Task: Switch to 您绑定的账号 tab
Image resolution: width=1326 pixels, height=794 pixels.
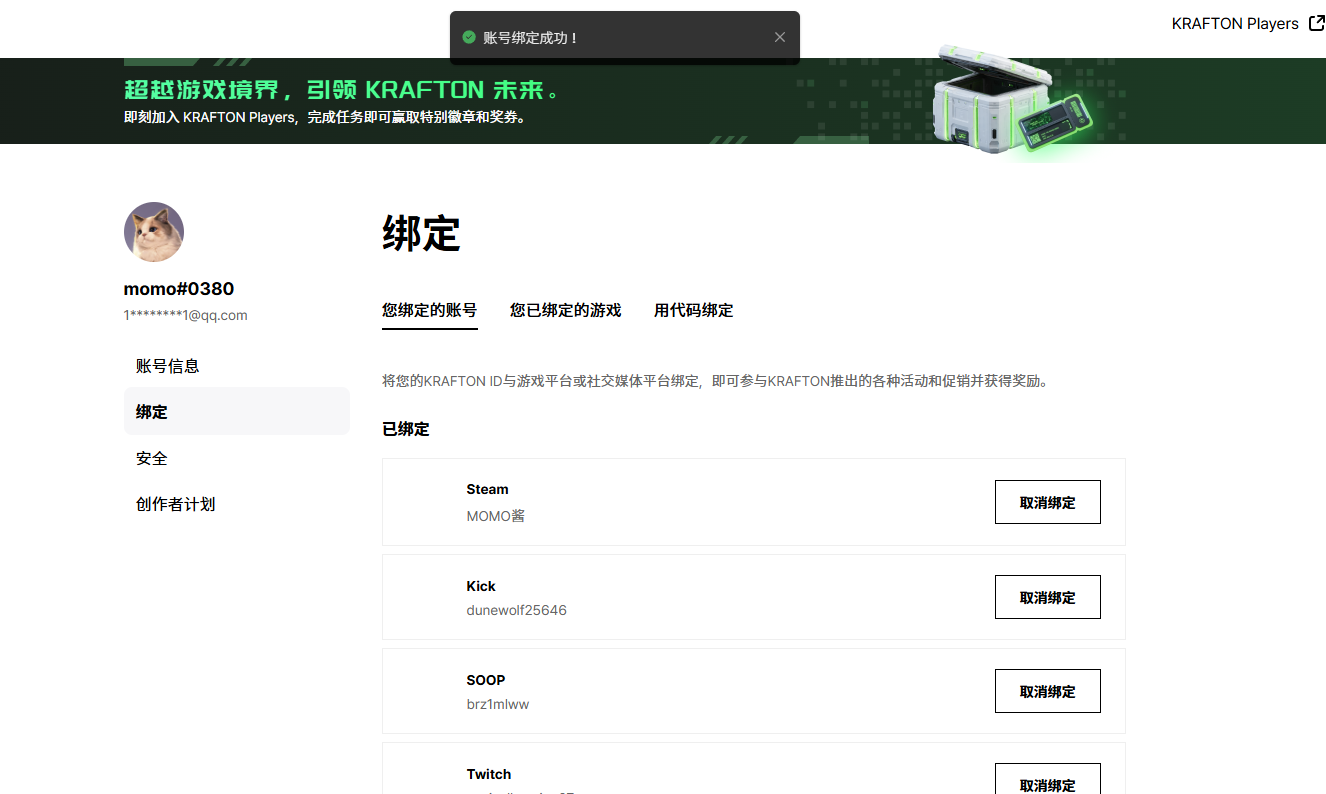Action: coord(430,311)
